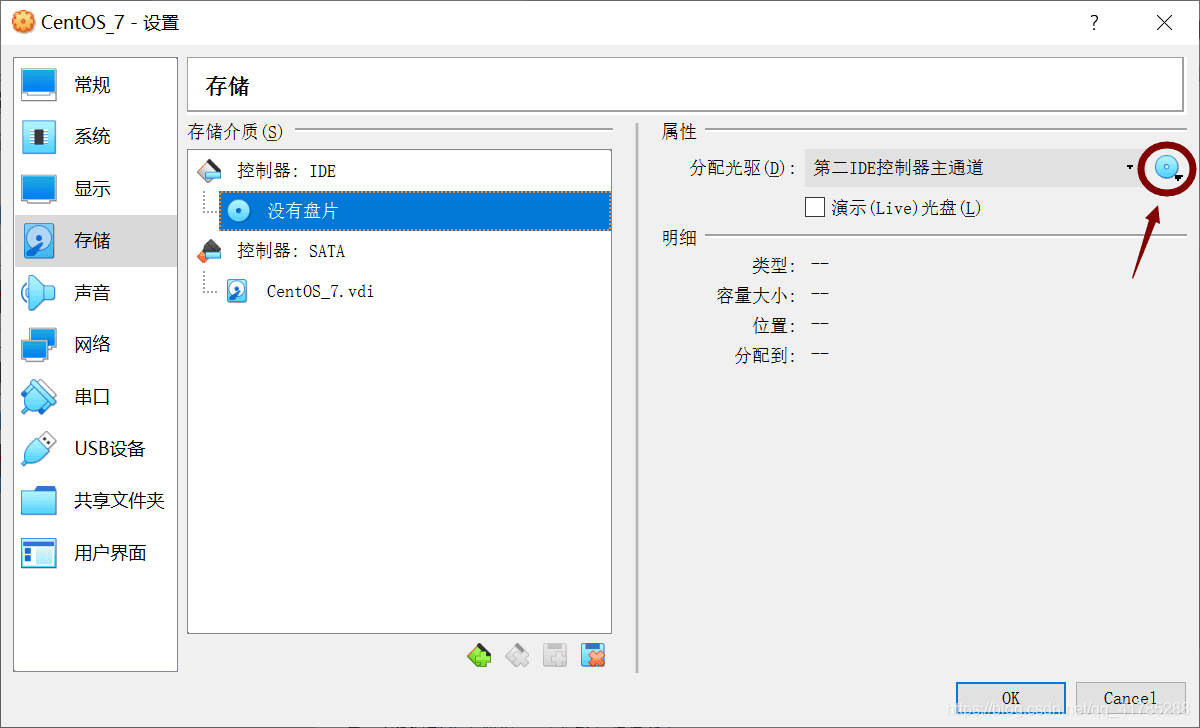Confirm settings with the OK button
The width and height of the screenshot is (1200, 728).
tap(1011, 698)
